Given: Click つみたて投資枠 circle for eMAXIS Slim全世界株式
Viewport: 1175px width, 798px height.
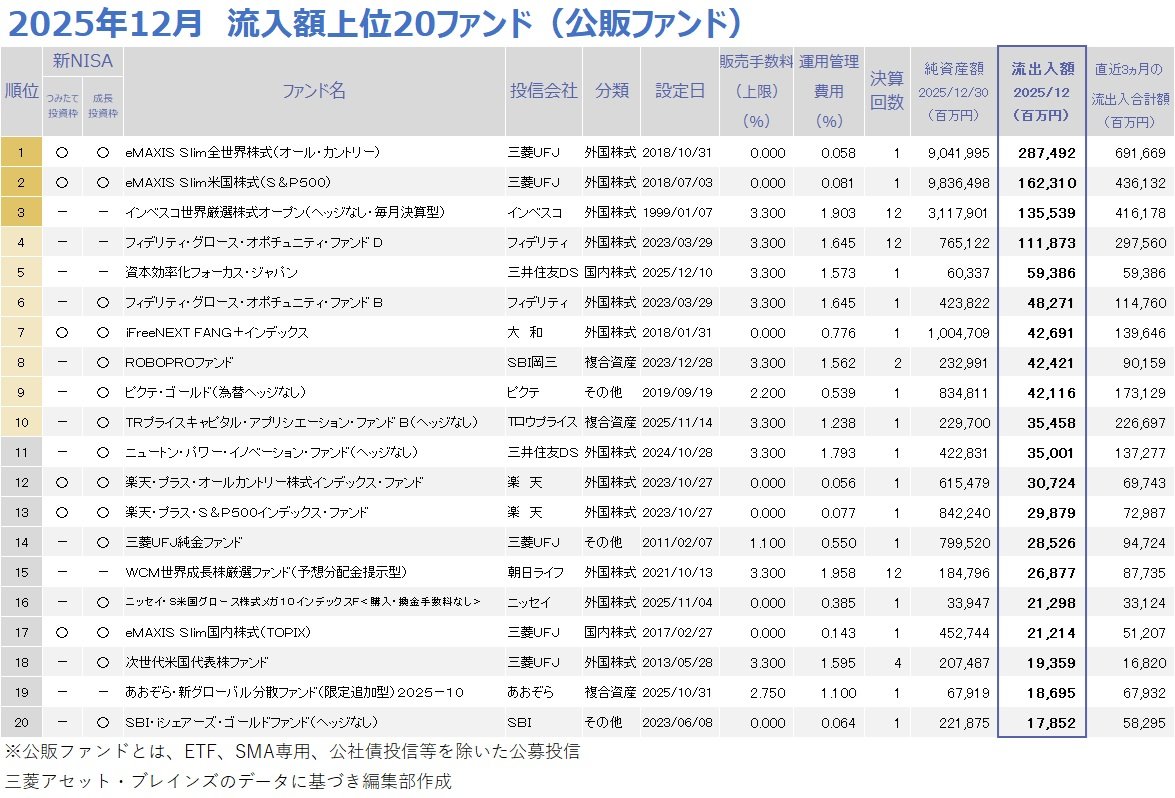Looking at the screenshot, I should pyautogui.click(x=62, y=153).
